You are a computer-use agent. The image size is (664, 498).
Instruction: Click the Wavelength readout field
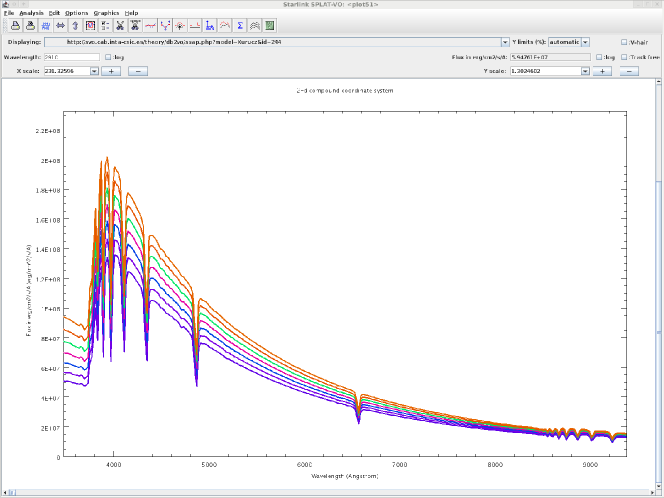[70, 57]
